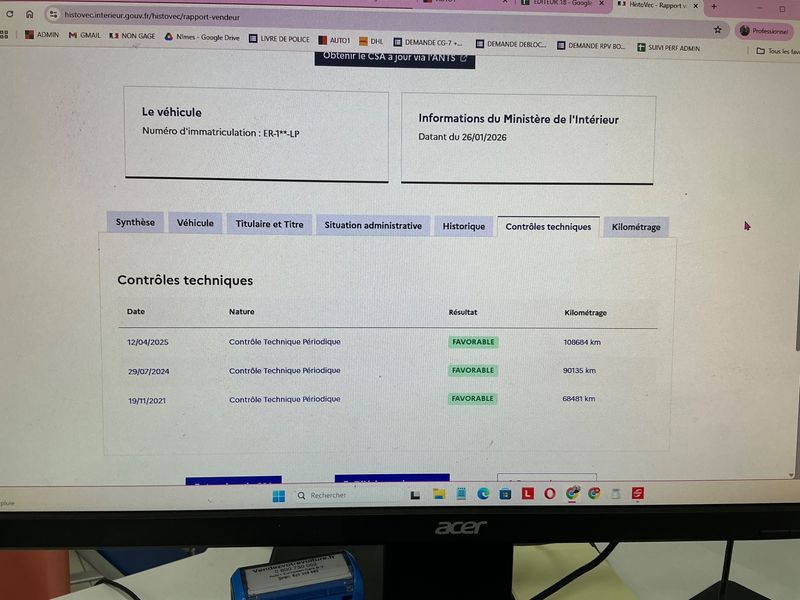Open Microsoft Edge from the taskbar
This screenshot has width=800, height=600.
(x=483, y=493)
